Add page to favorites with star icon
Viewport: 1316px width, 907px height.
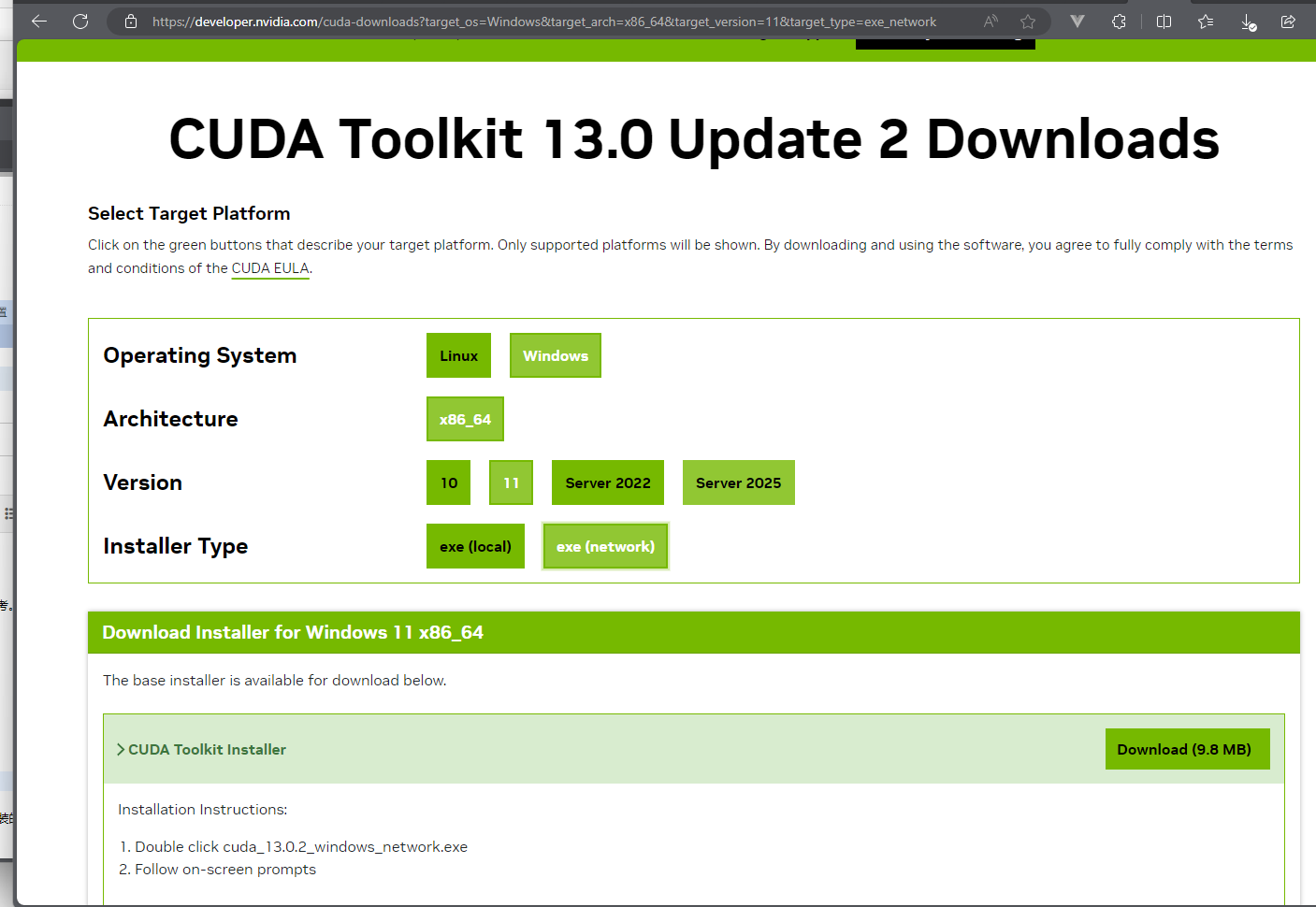(x=1028, y=22)
